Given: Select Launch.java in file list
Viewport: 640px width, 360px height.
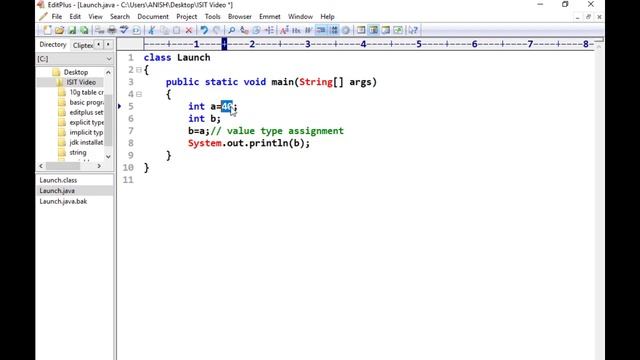Looking at the screenshot, I should click(57, 191).
